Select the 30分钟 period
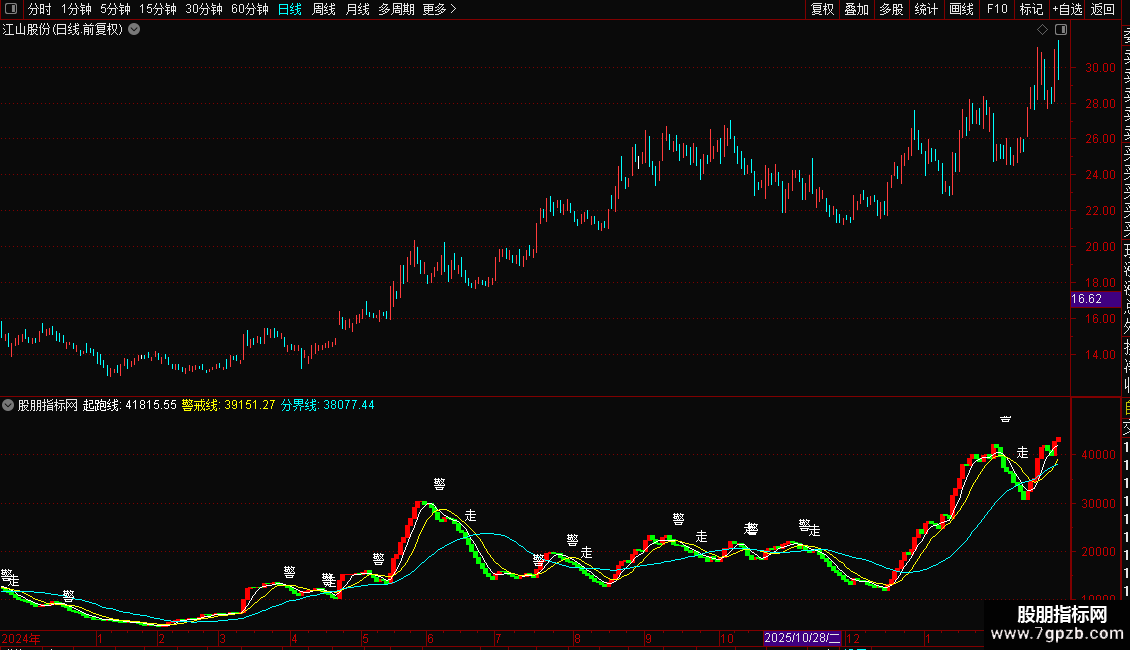1130x650 pixels. click(x=204, y=9)
